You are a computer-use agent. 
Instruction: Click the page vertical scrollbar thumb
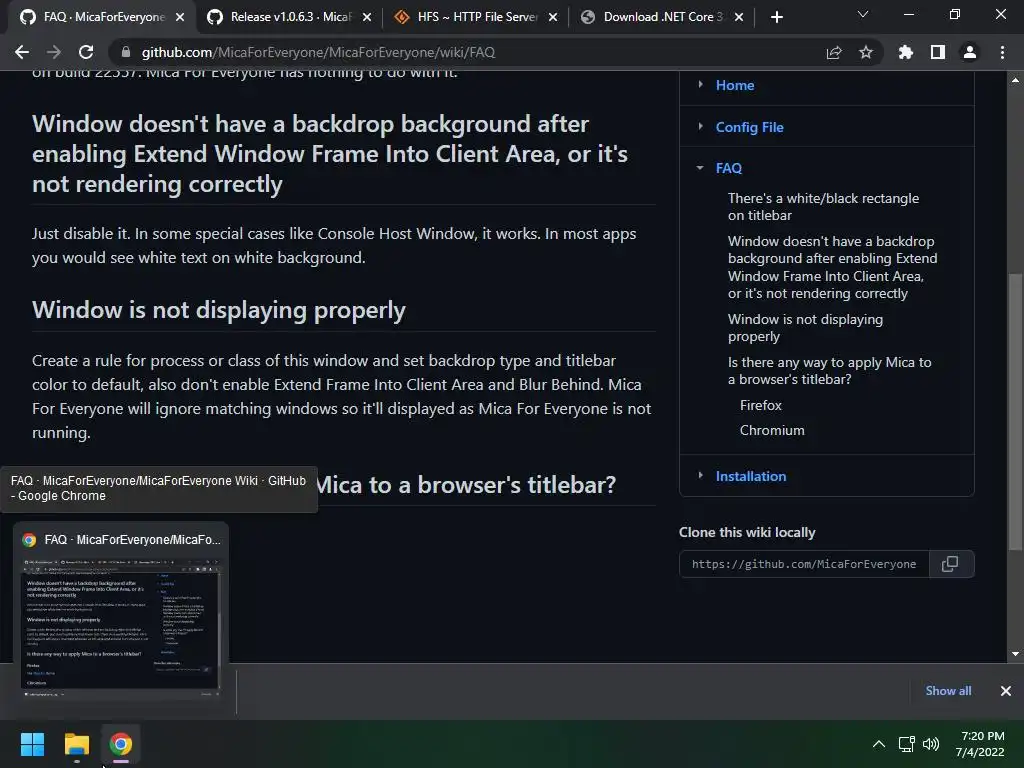click(1015, 411)
